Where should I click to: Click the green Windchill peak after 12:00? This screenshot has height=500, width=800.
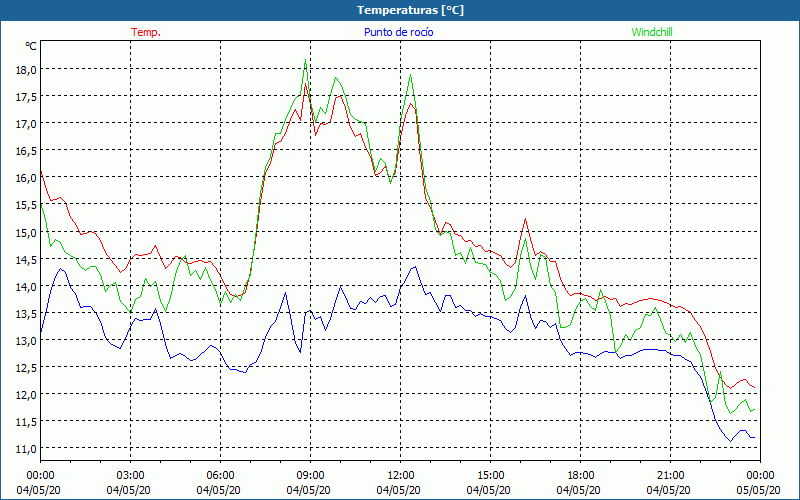tap(410, 75)
